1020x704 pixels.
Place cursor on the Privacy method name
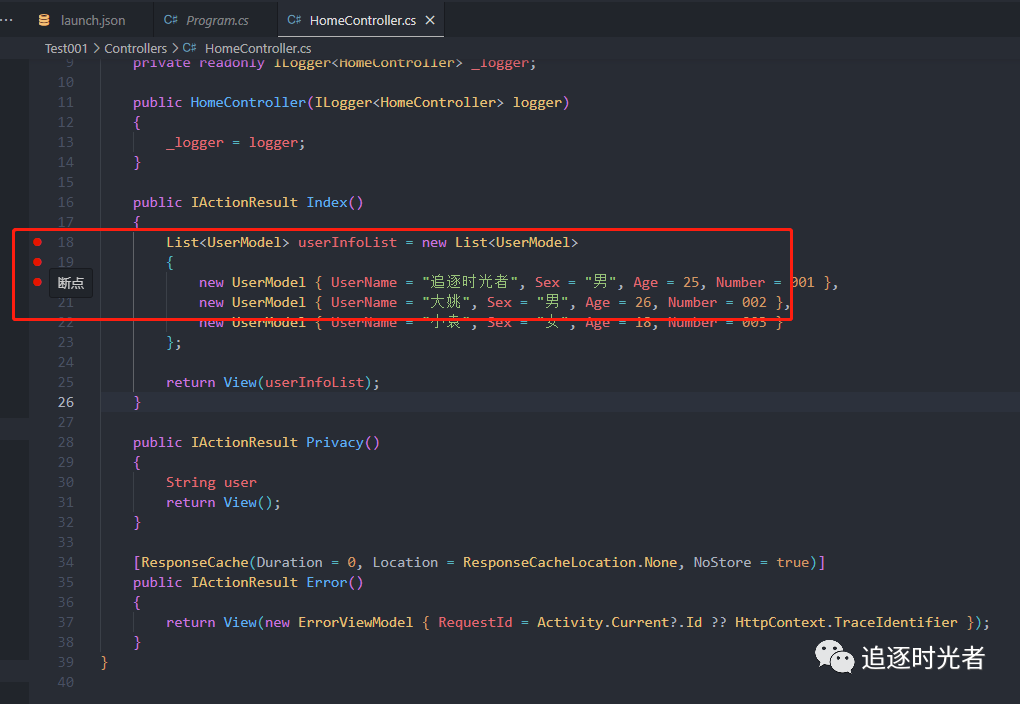pos(335,442)
